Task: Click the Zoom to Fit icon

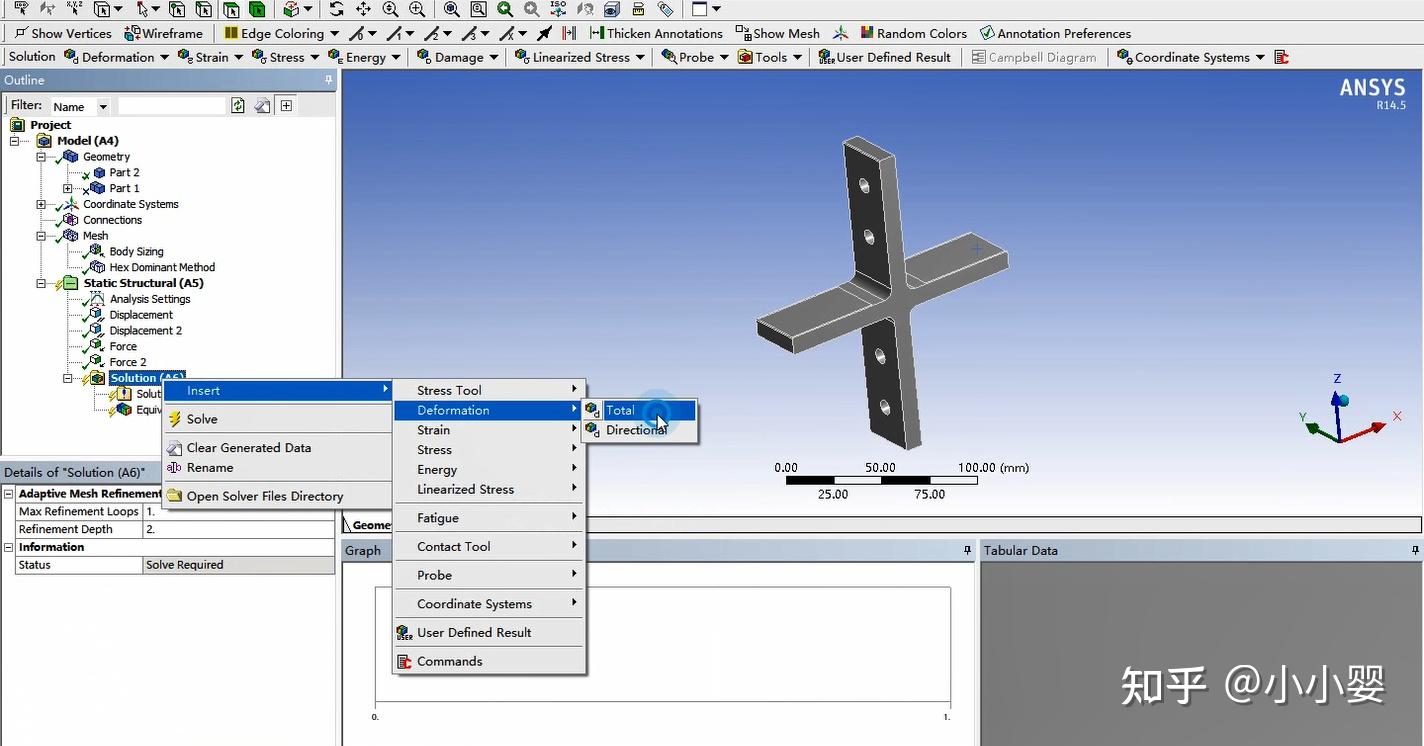Action: tap(451, 9)
